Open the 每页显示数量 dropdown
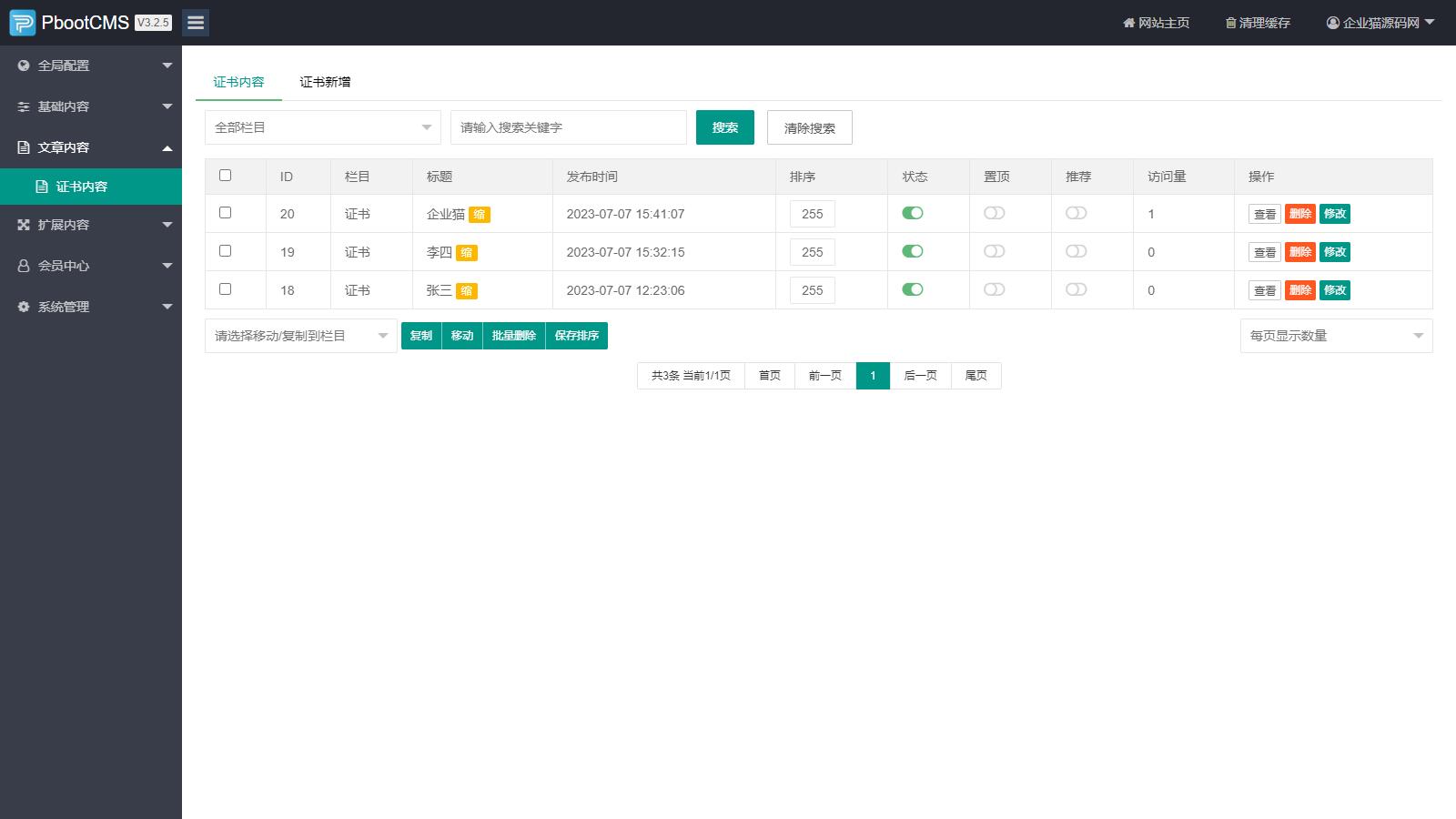The image size is (1456, 819). point(1335,336)
